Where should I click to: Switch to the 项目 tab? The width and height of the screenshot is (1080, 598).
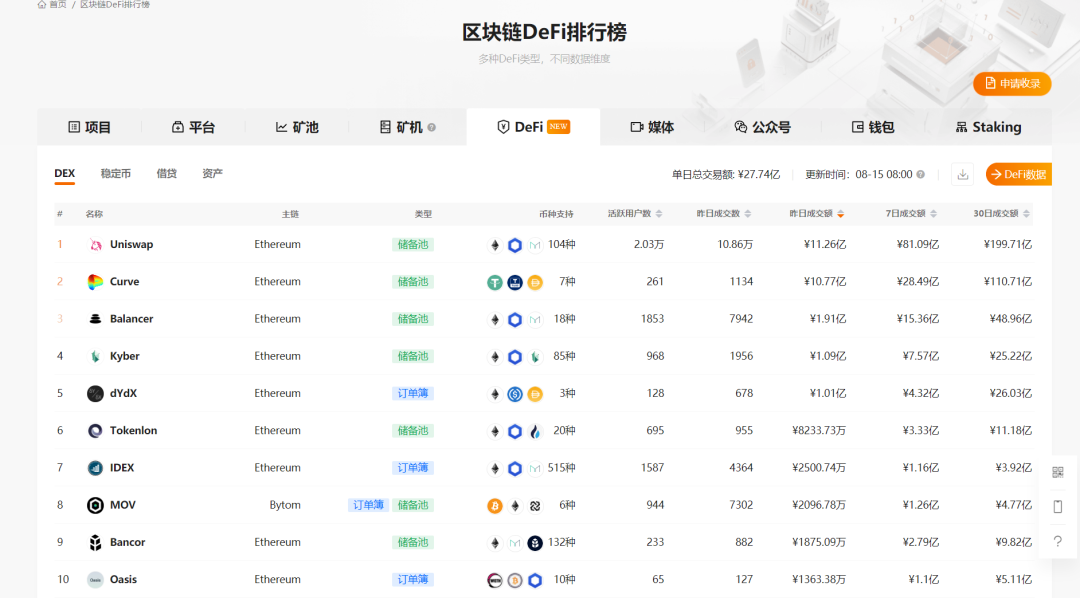(90, 127)
